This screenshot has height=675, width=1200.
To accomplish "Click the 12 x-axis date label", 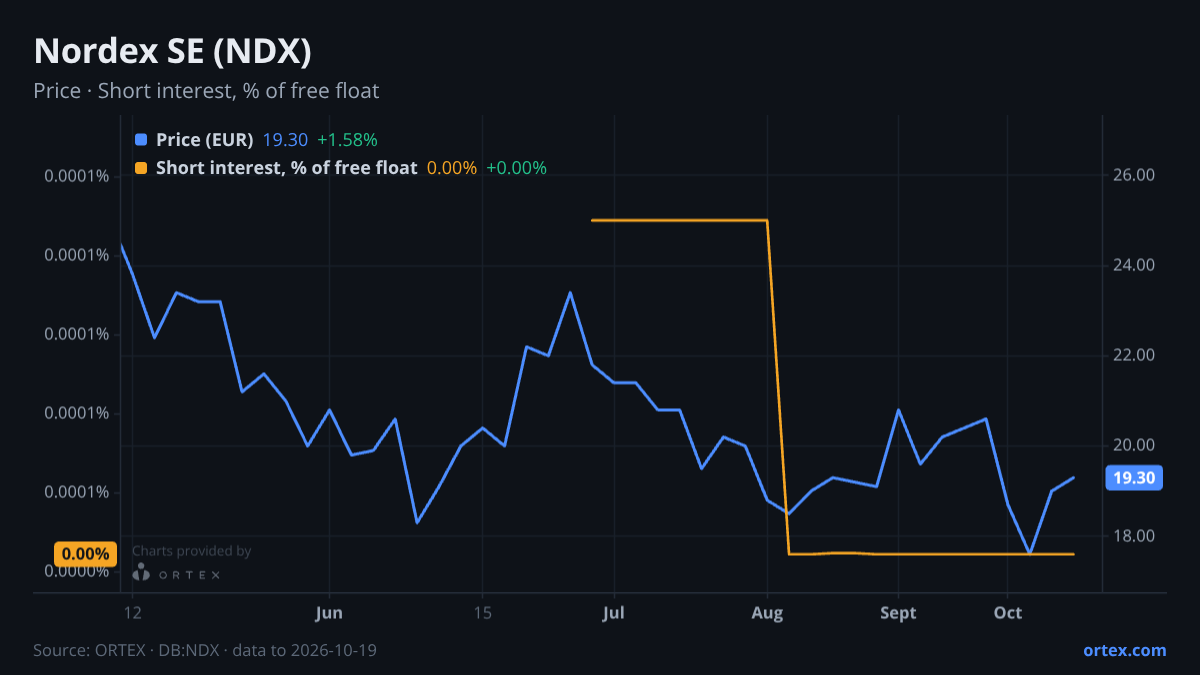I will [132, 613].
